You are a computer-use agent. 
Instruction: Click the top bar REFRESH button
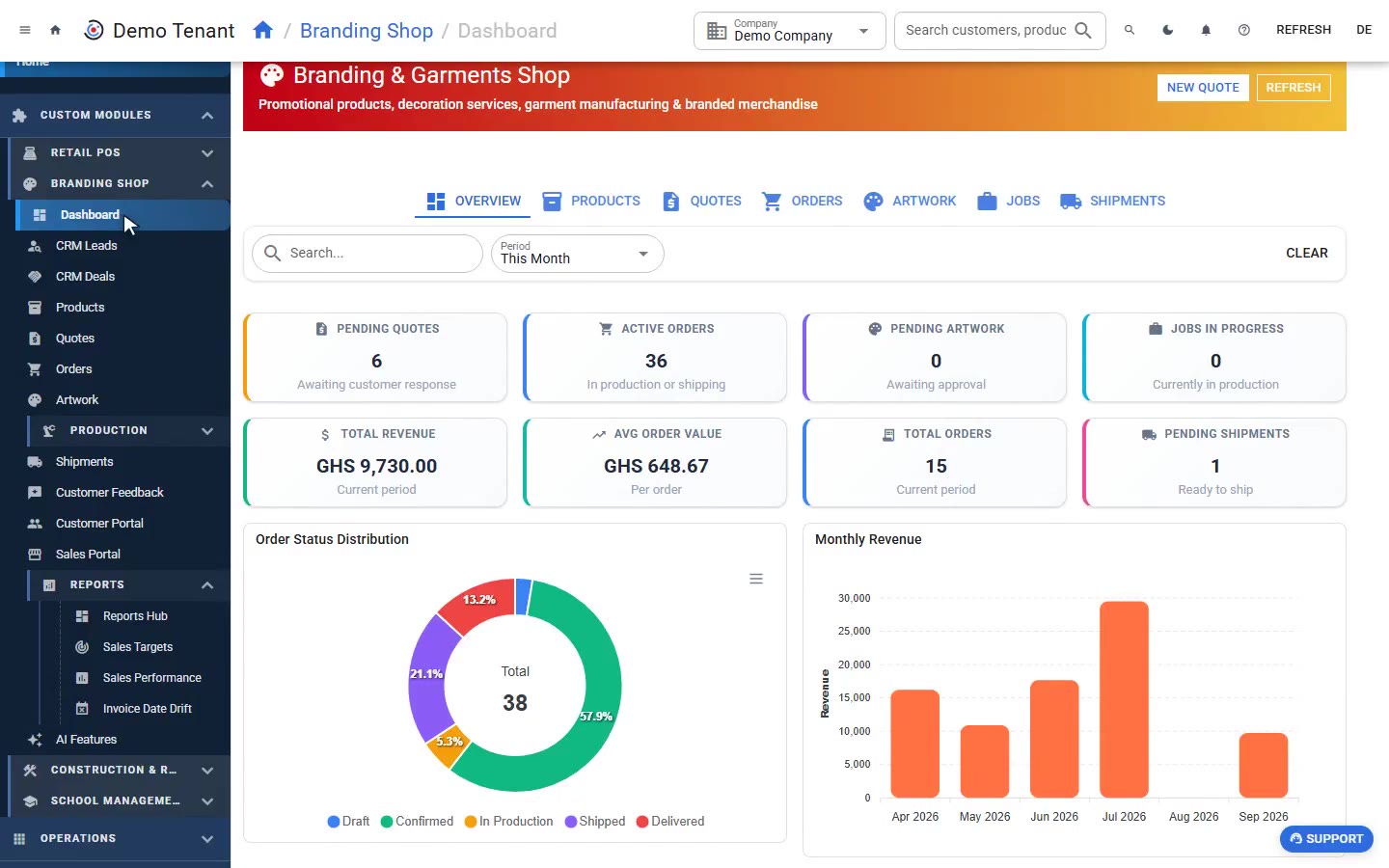[x=1303, y=30]
